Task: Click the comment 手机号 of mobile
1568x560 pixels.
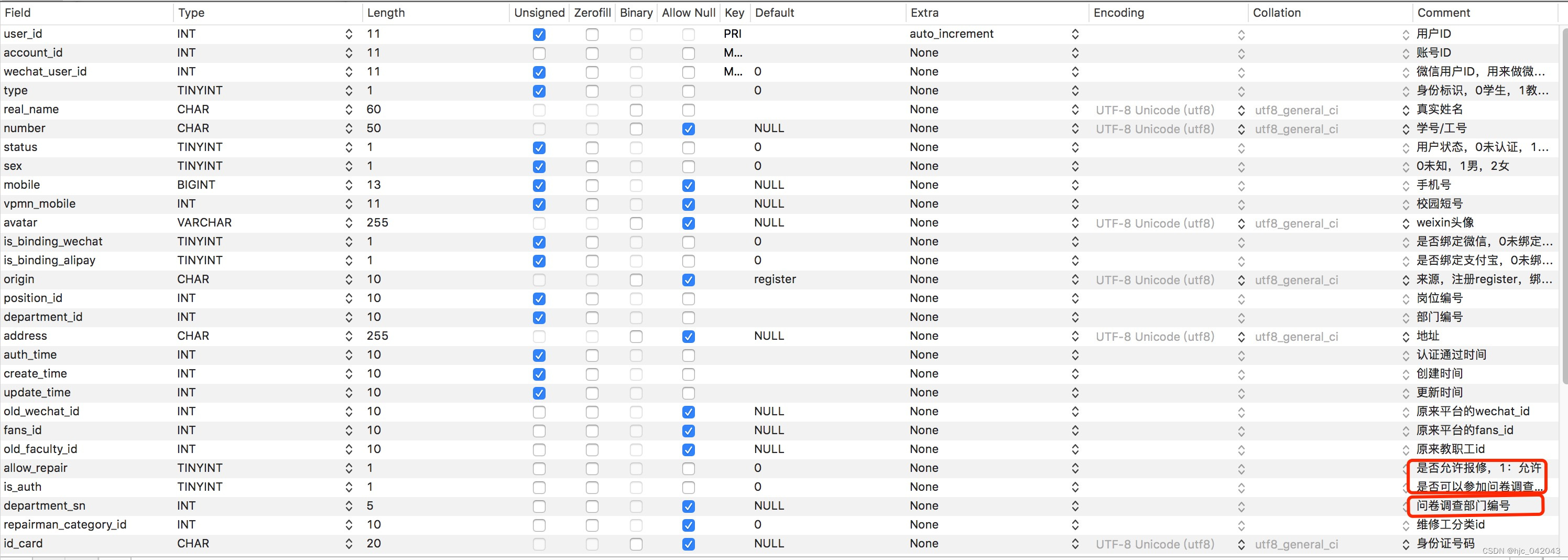Action: 1433,185
